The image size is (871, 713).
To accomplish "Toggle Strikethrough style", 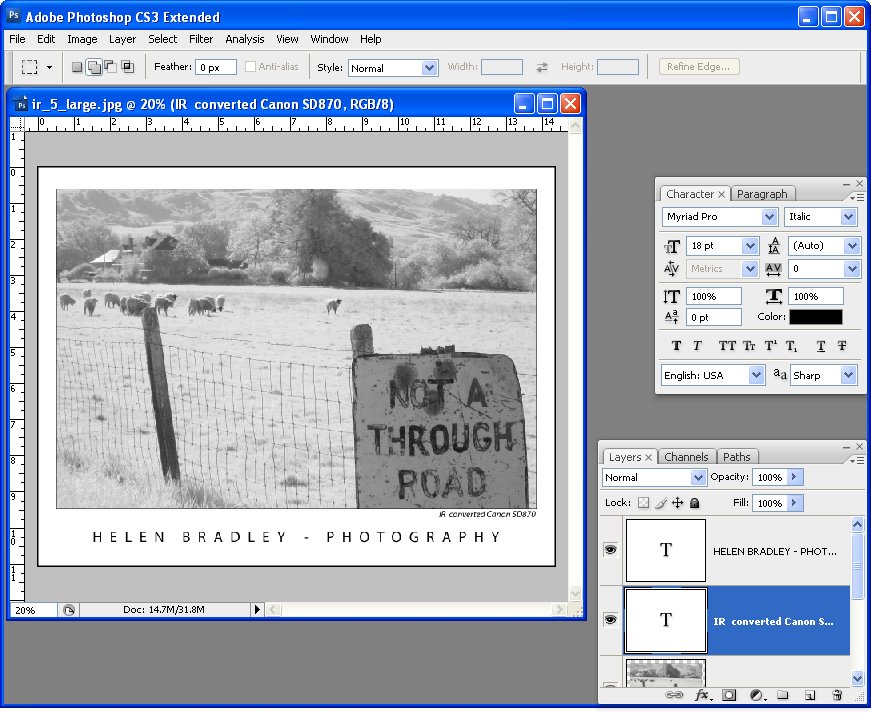I will [842, 346].
